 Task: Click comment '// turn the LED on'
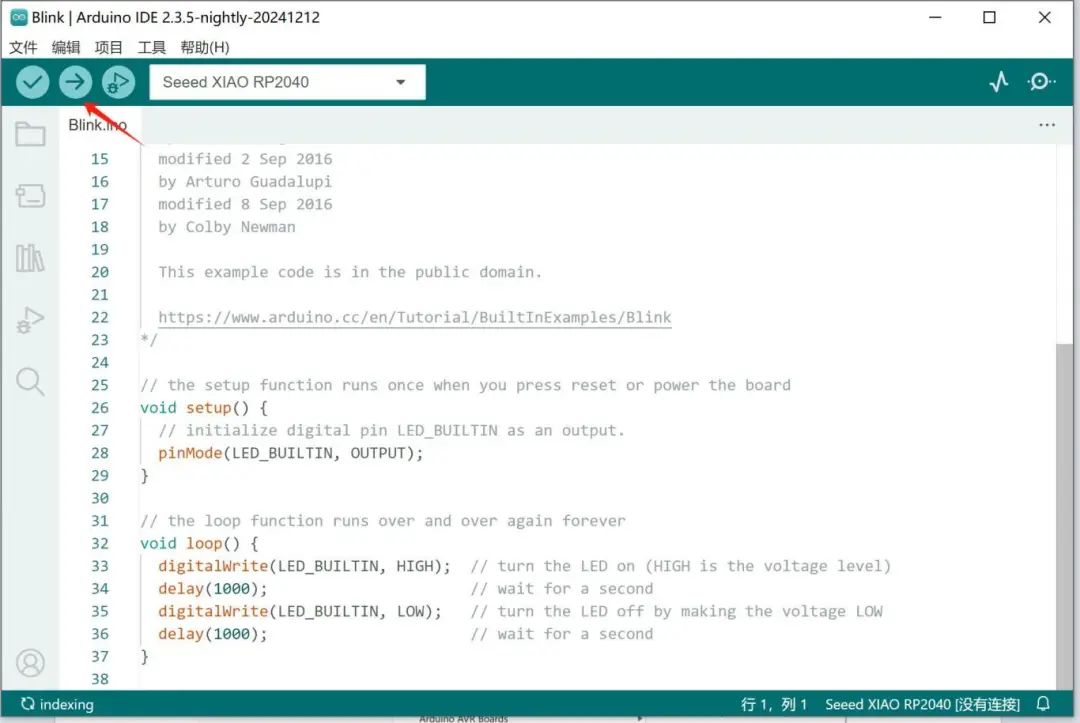point(552,566)
